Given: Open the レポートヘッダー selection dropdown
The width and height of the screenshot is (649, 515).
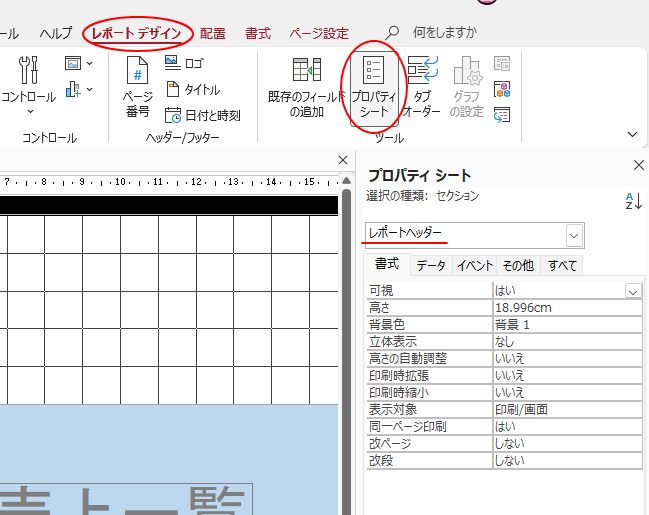Looking at the screenshot, I should pos(574,236).
